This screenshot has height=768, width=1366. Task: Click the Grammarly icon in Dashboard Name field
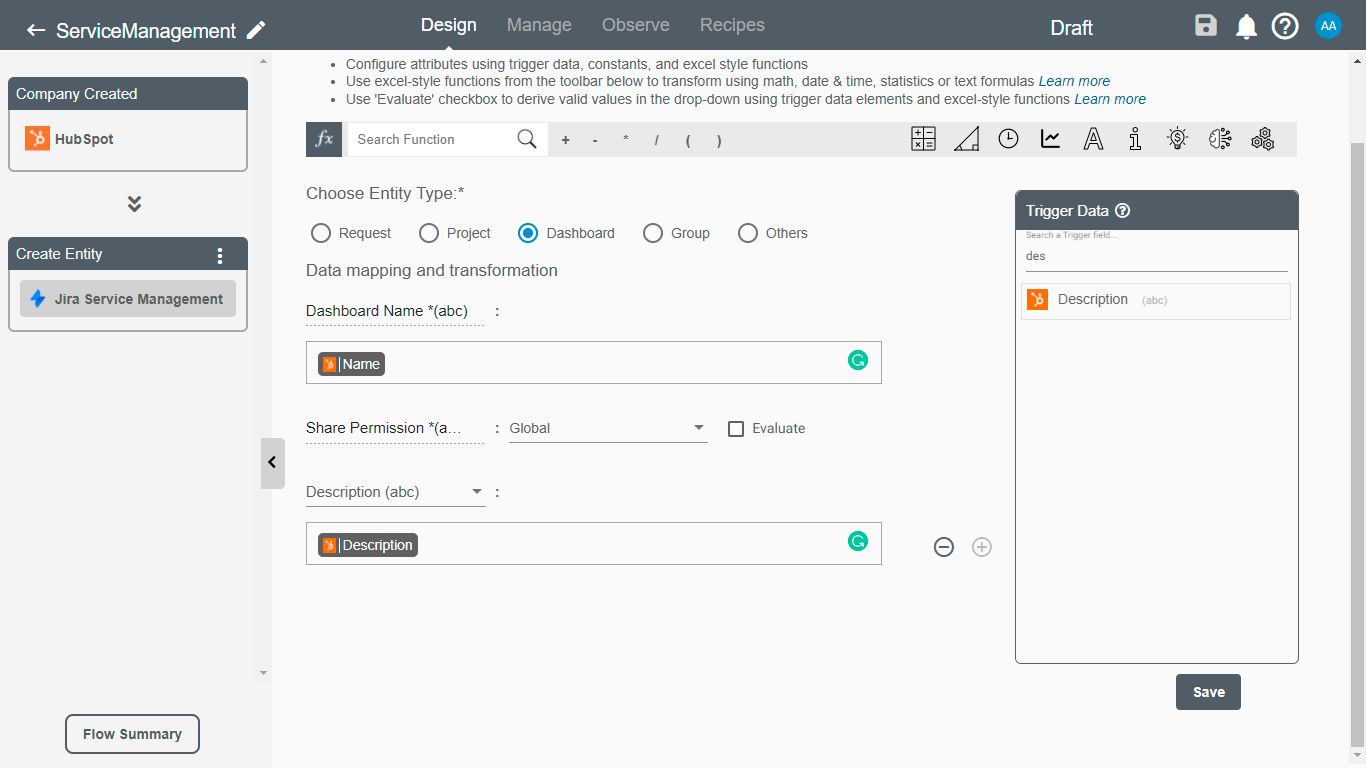click(858, 360)
